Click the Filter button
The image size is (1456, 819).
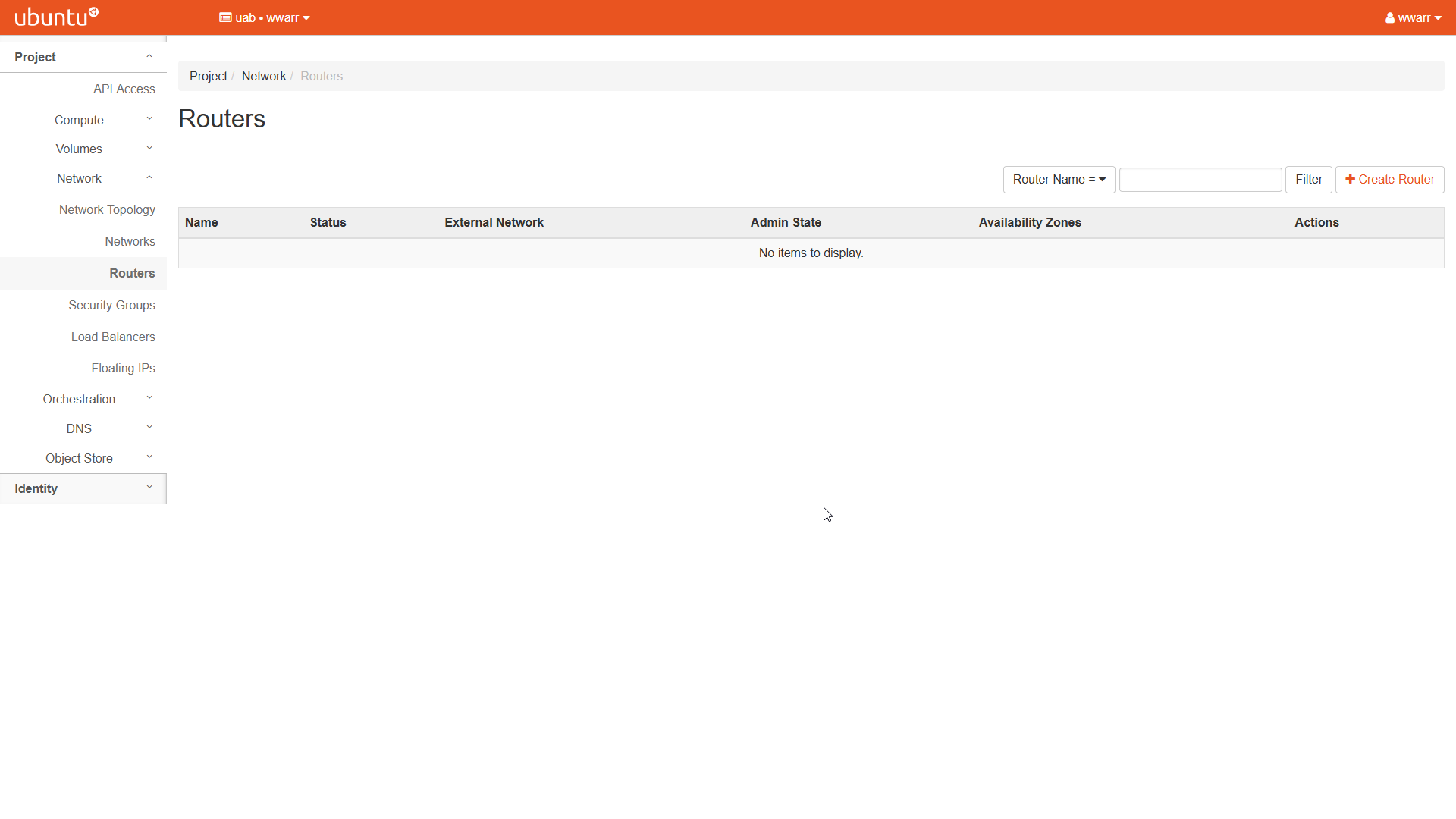point(1308,180)
